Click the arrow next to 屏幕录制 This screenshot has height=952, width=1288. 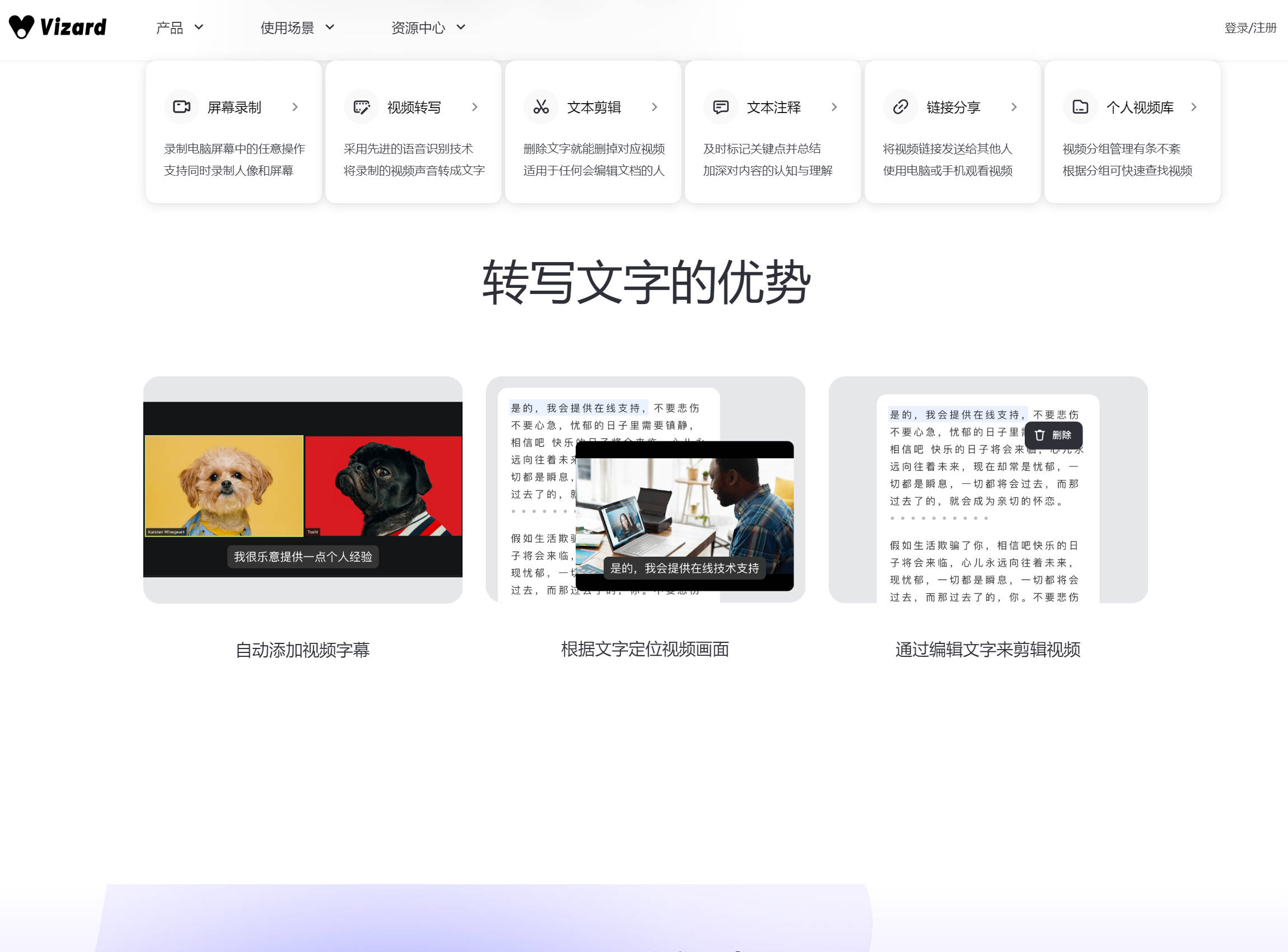click(x=295, y=107)
